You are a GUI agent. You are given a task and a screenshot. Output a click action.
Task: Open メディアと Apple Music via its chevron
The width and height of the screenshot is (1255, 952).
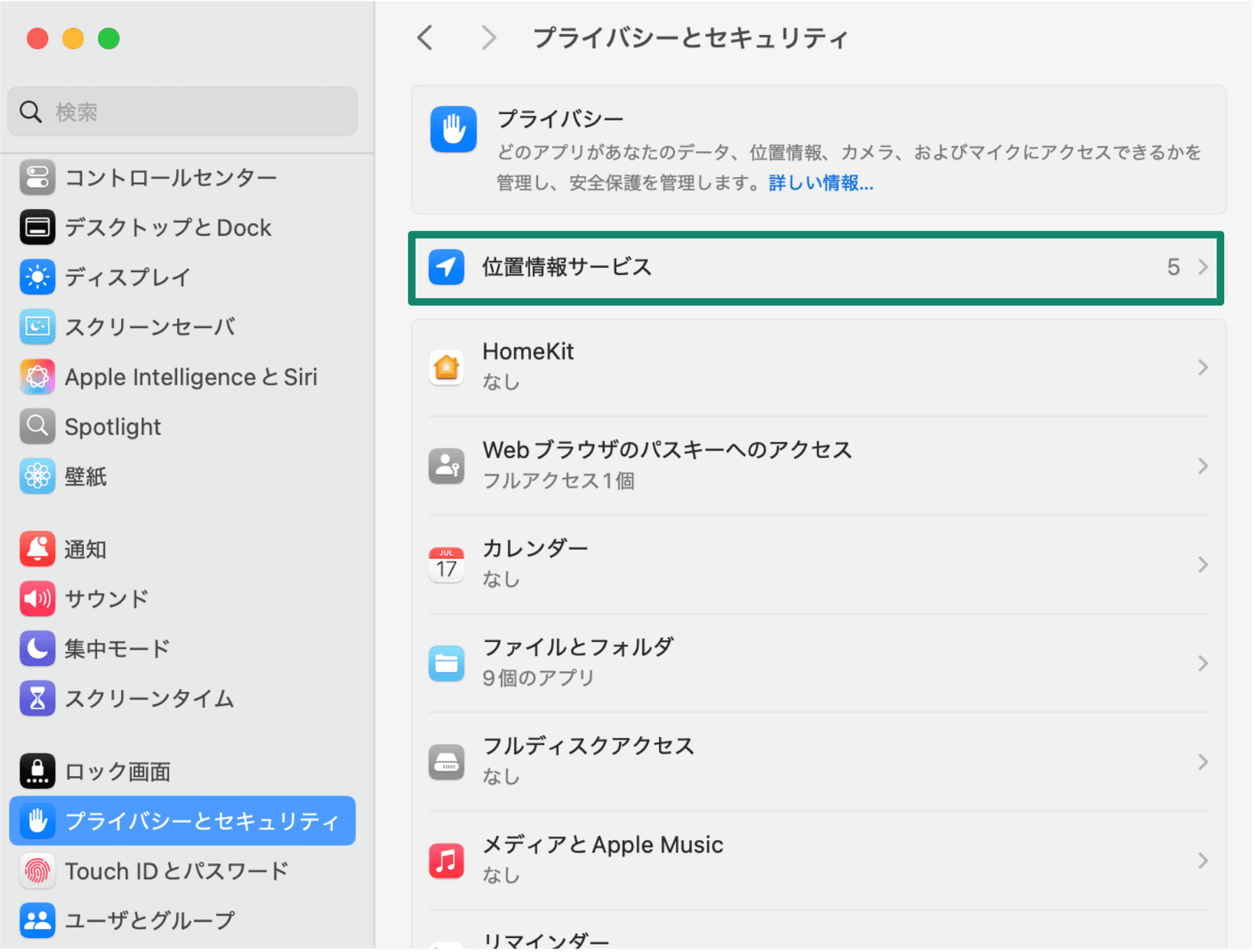pyautogui.click(x=1203, y=860)
